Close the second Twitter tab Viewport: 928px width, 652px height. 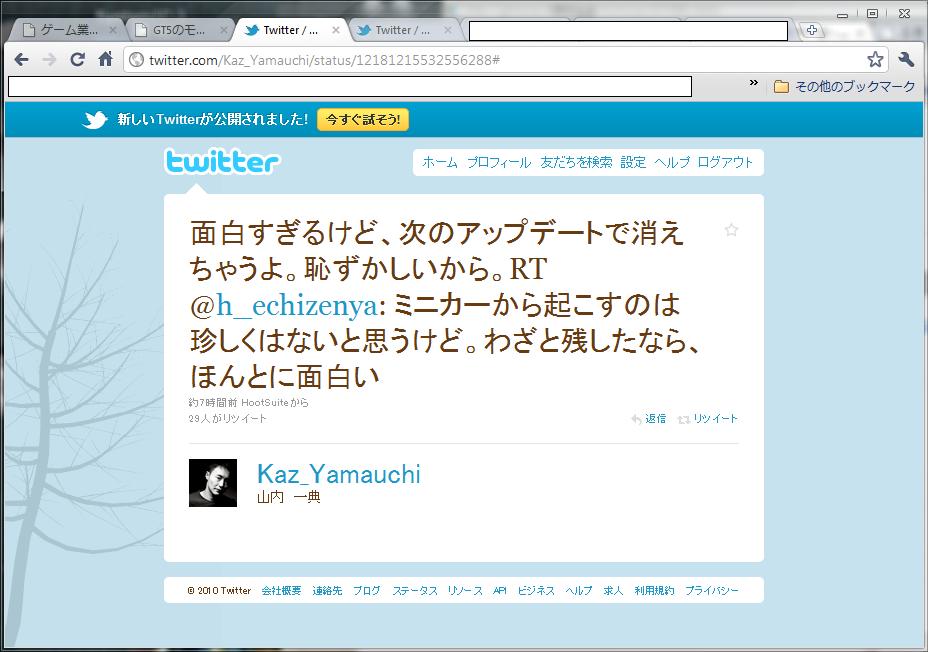tap(447, 30)
